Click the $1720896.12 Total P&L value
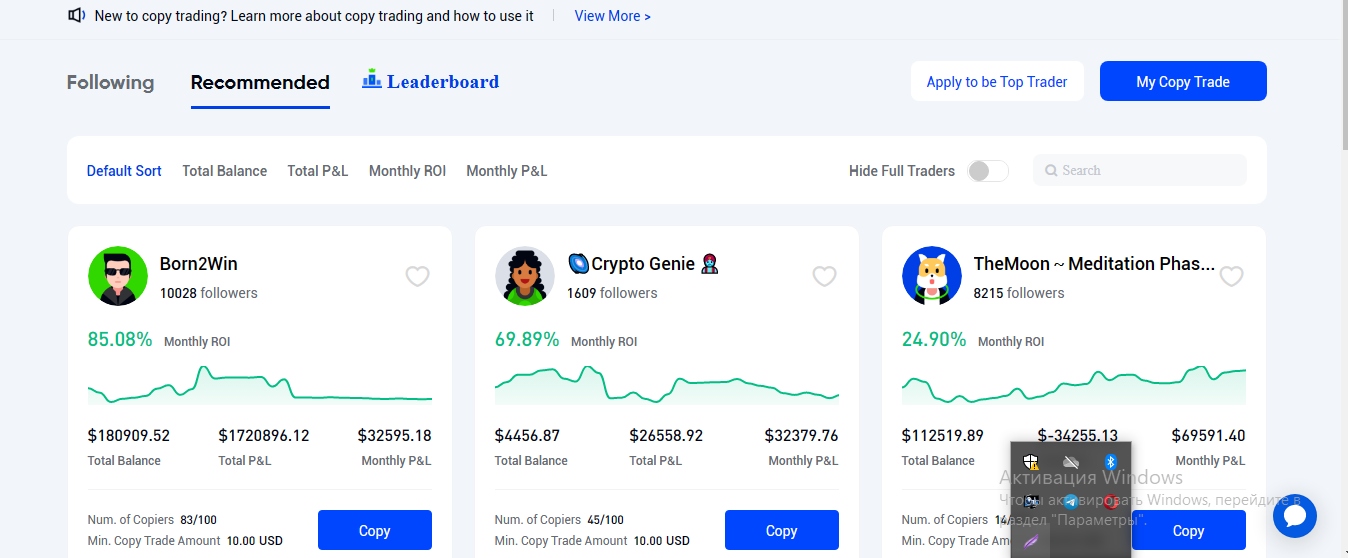1348x558 pixels. (264, 436)
